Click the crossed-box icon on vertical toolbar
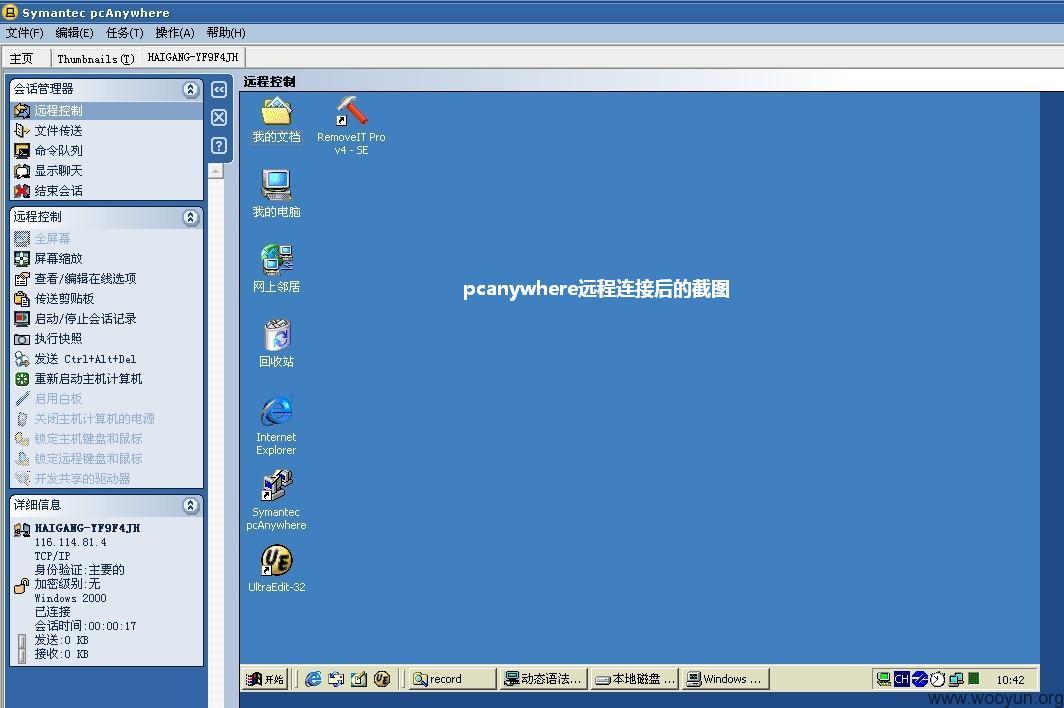This screenshot has width=1064, height=708. [218, 117]
